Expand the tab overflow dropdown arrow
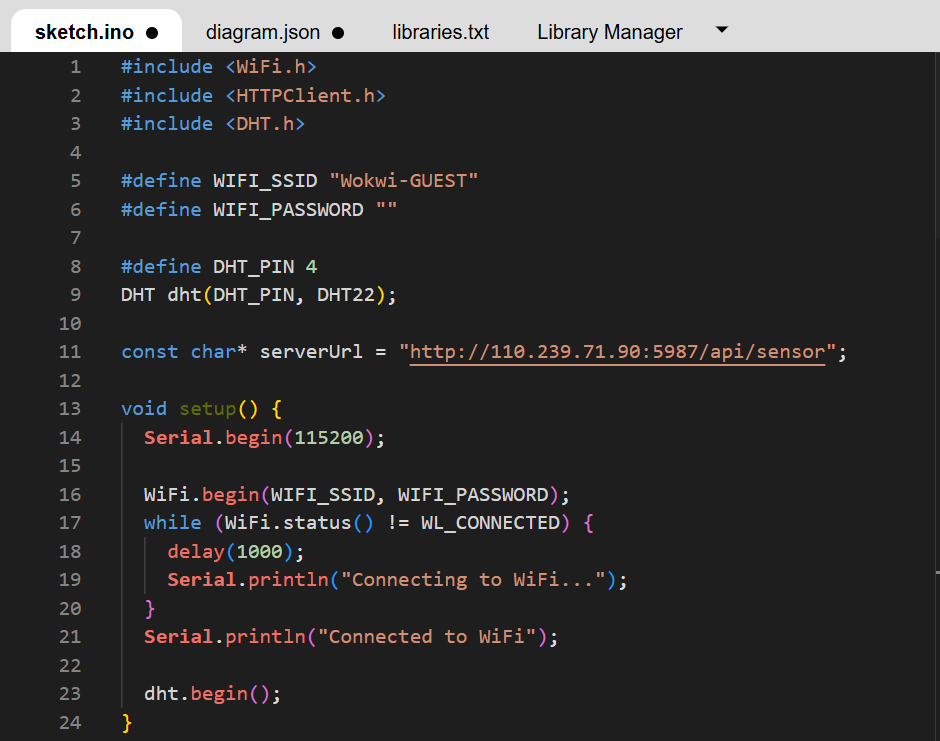The image size is (940, 741). [722, 29]
